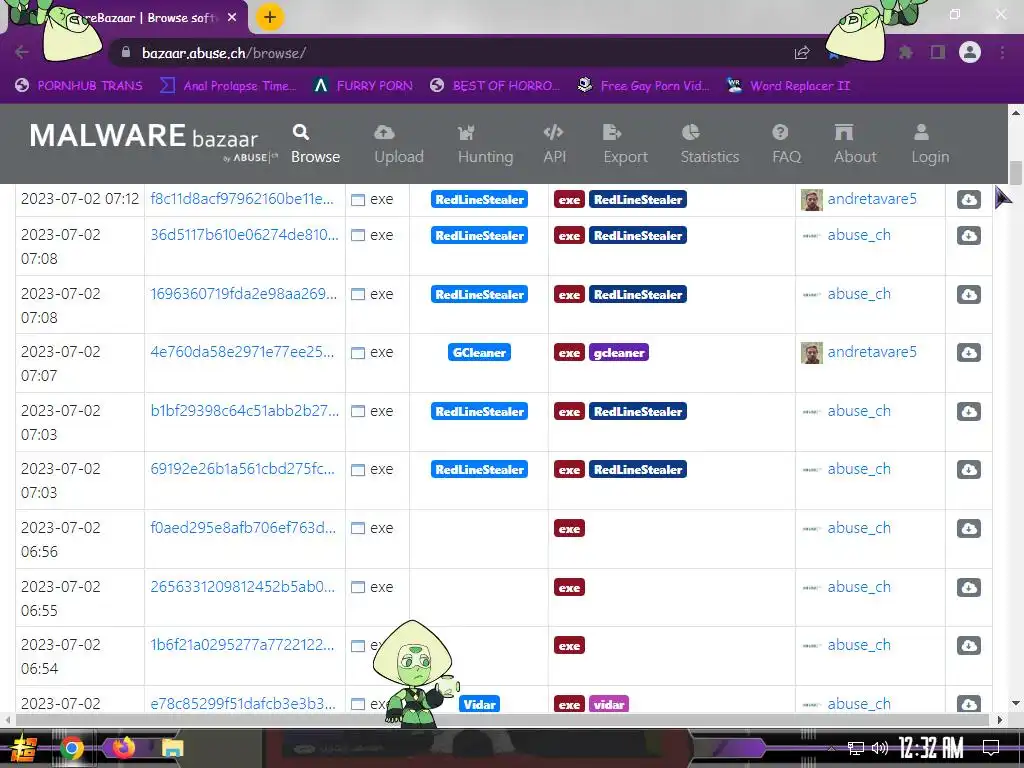Open hash 69192e26b1a561cbd275fc link
1024x768 pixels.
[242, 468]
